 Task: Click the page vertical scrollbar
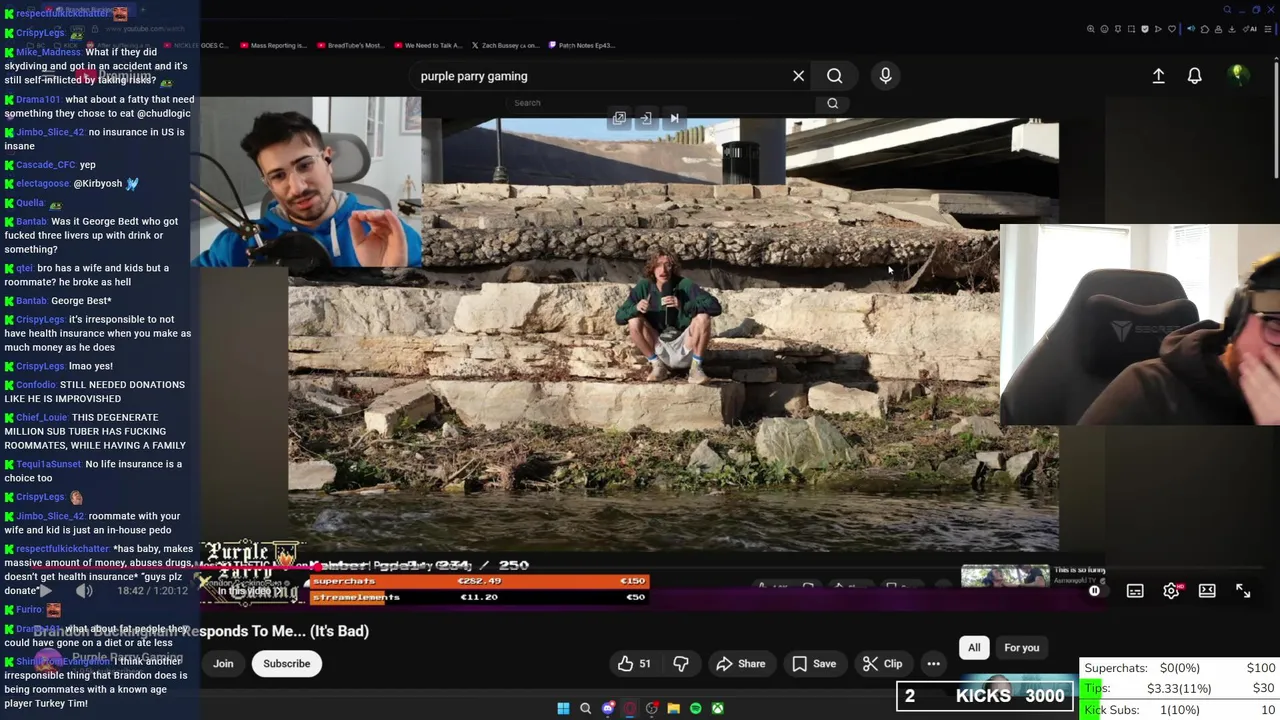[1275, 120]
